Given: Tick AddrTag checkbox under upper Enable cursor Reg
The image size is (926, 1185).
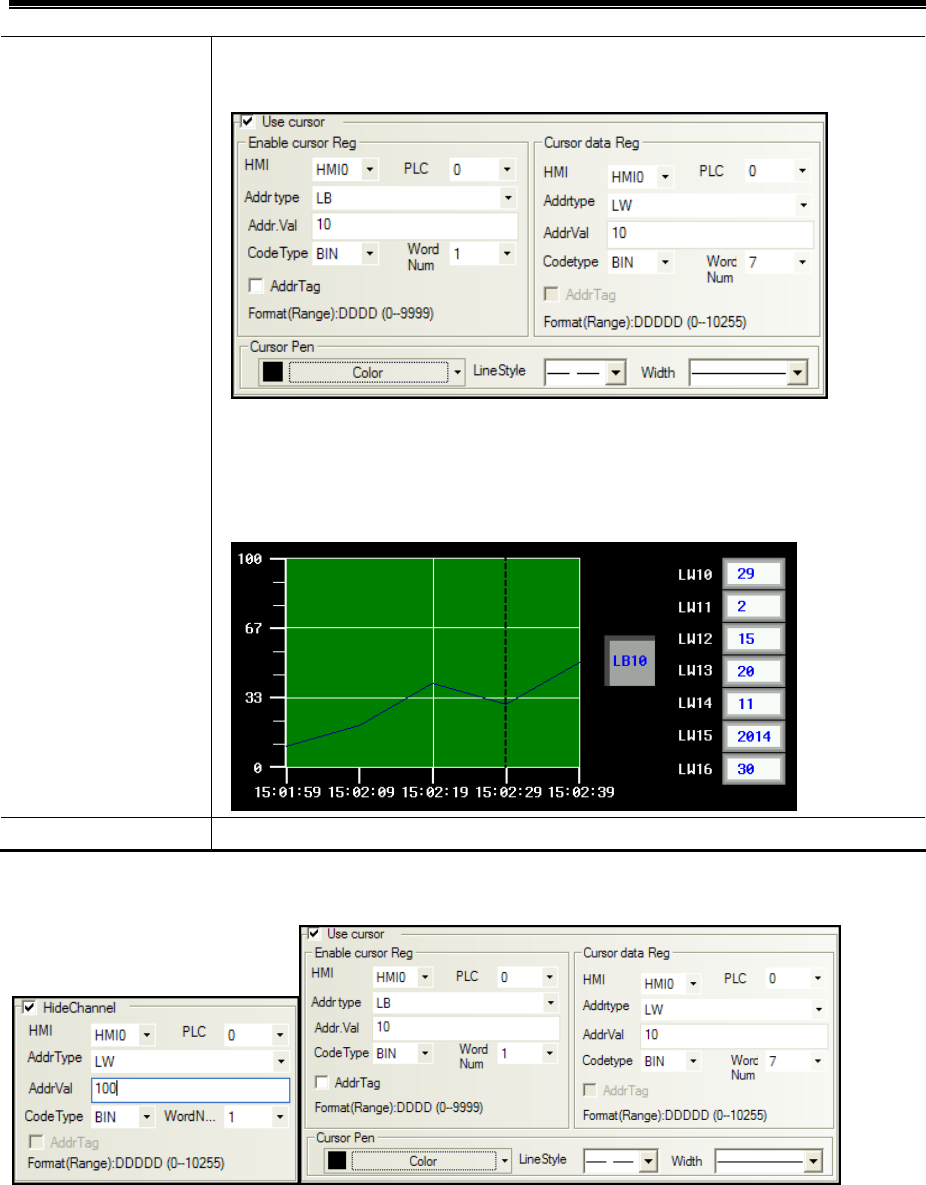Looking at the screenshot, I should point(256,286).
